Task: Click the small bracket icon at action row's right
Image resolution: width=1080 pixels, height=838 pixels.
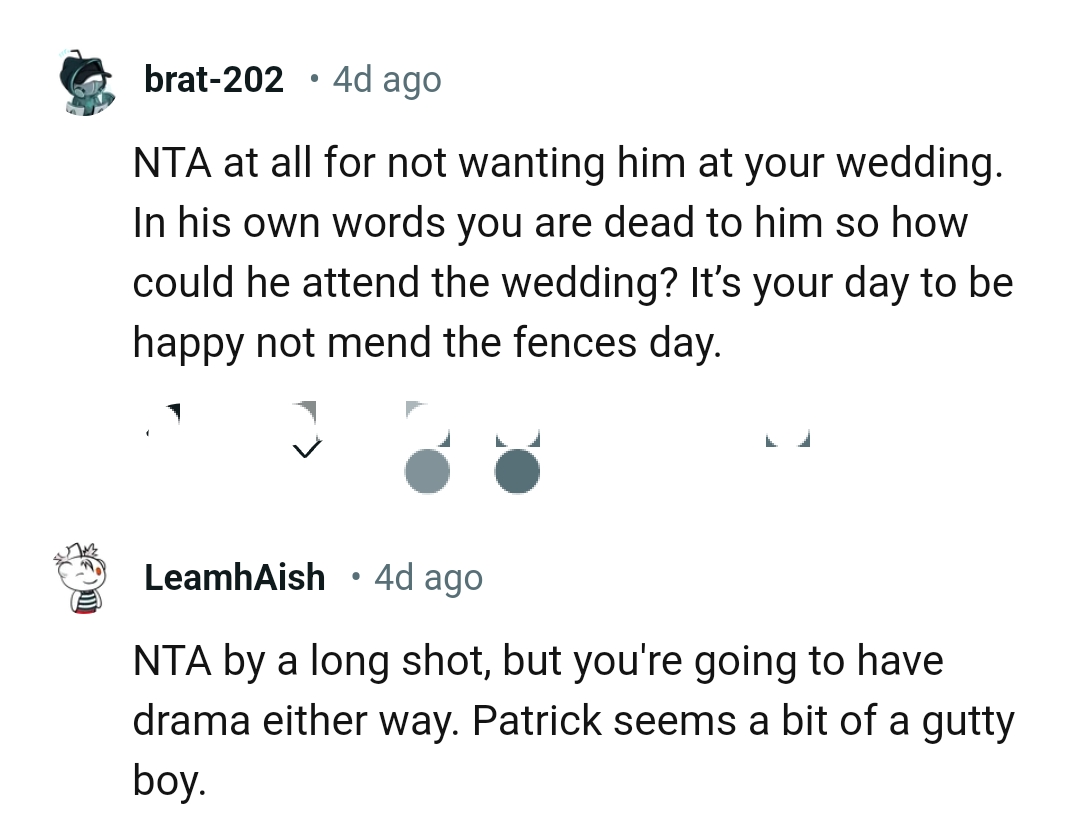Action: pos(786,438)
